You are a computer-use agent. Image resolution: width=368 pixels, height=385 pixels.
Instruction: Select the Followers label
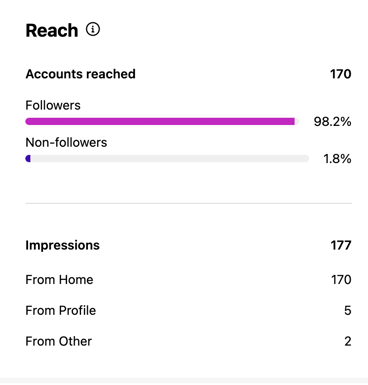click(x=53, y=105)
